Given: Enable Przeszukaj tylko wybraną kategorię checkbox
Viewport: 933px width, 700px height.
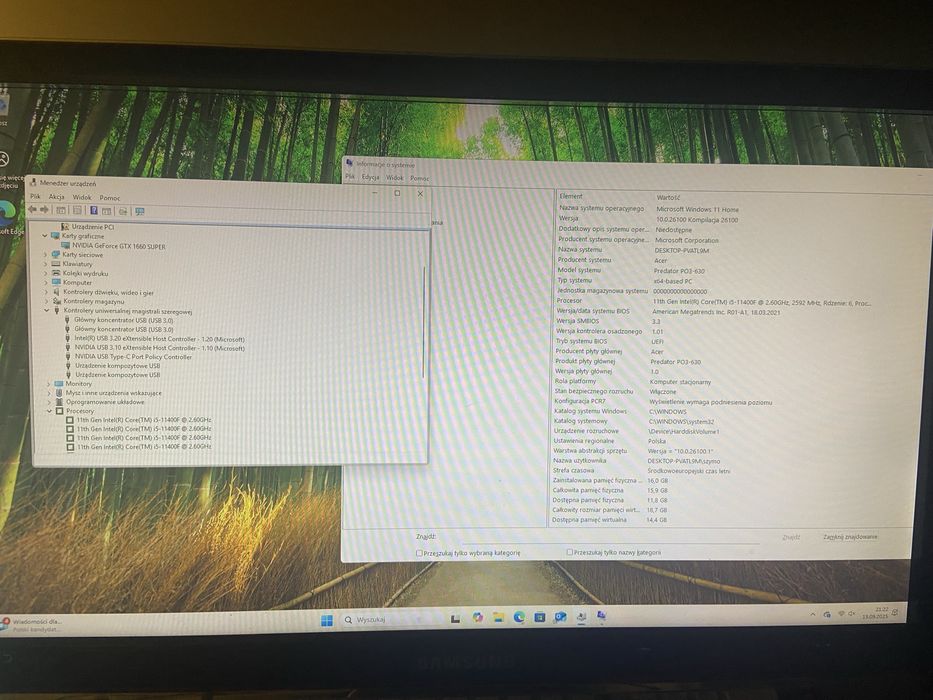Looking at the screenshot, I should tap(419, 553).
